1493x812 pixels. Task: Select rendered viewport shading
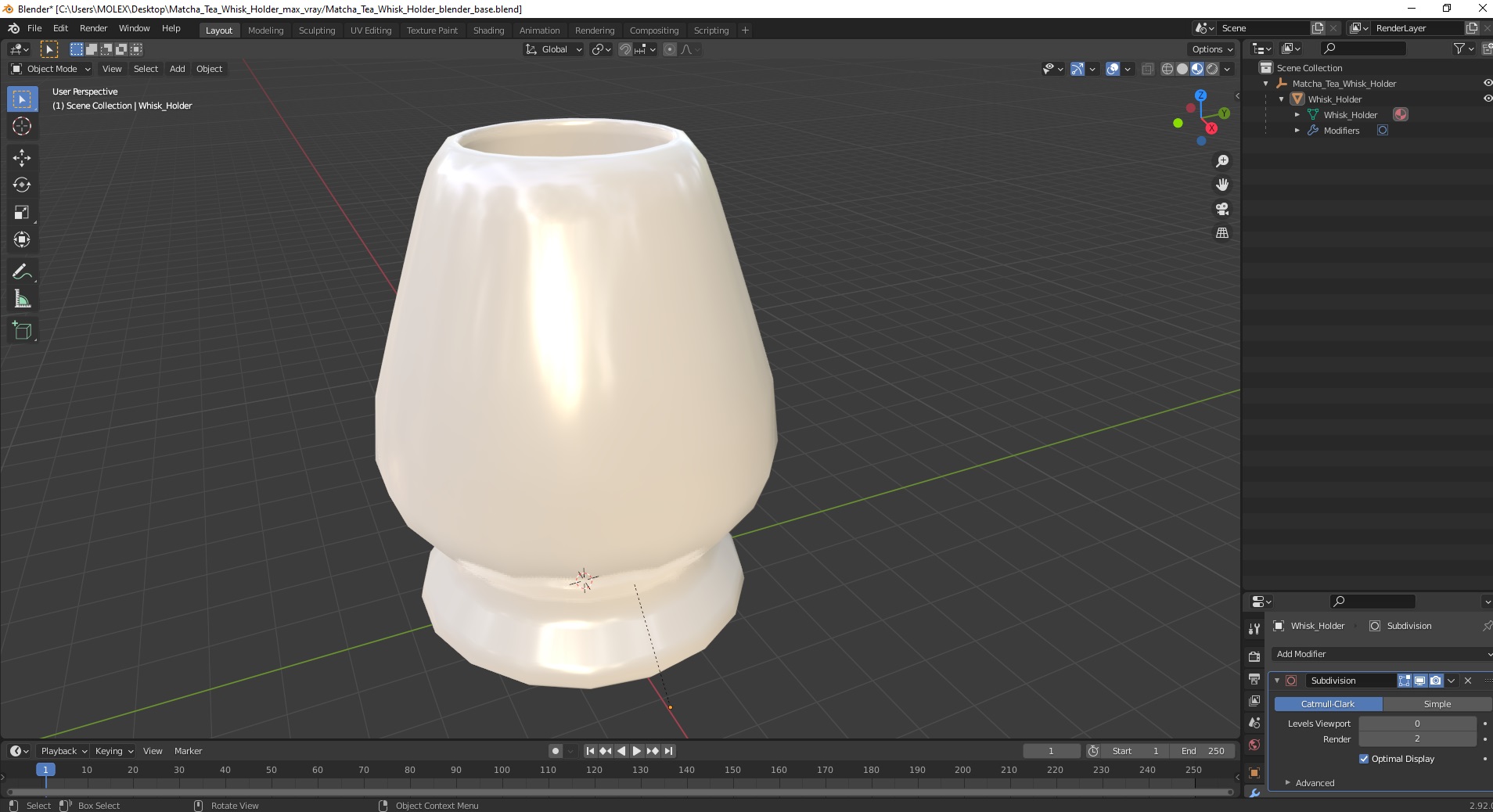tap(1212, 69)
